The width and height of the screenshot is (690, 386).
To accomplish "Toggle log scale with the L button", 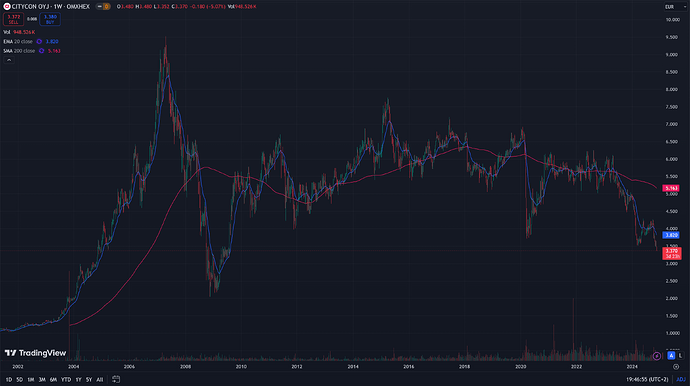I will click(x=680, y=355).
